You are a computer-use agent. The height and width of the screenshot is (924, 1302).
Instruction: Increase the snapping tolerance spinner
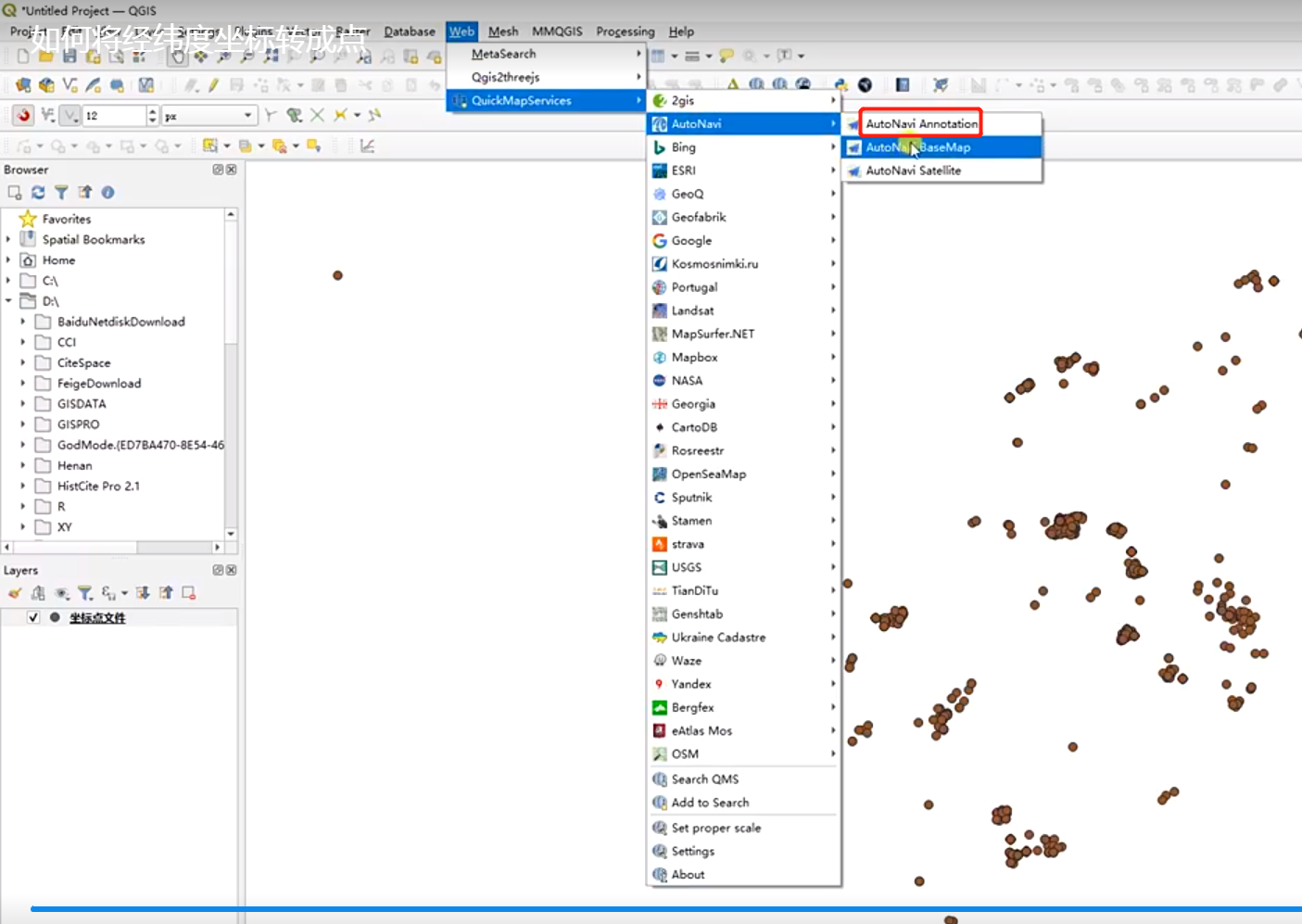(153, 111)
